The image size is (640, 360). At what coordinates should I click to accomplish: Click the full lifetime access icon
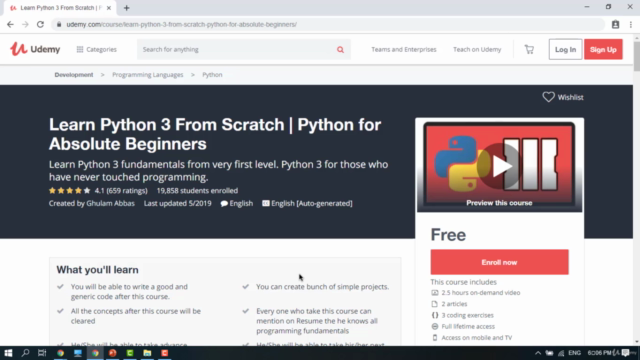click(x=435, y=327)
